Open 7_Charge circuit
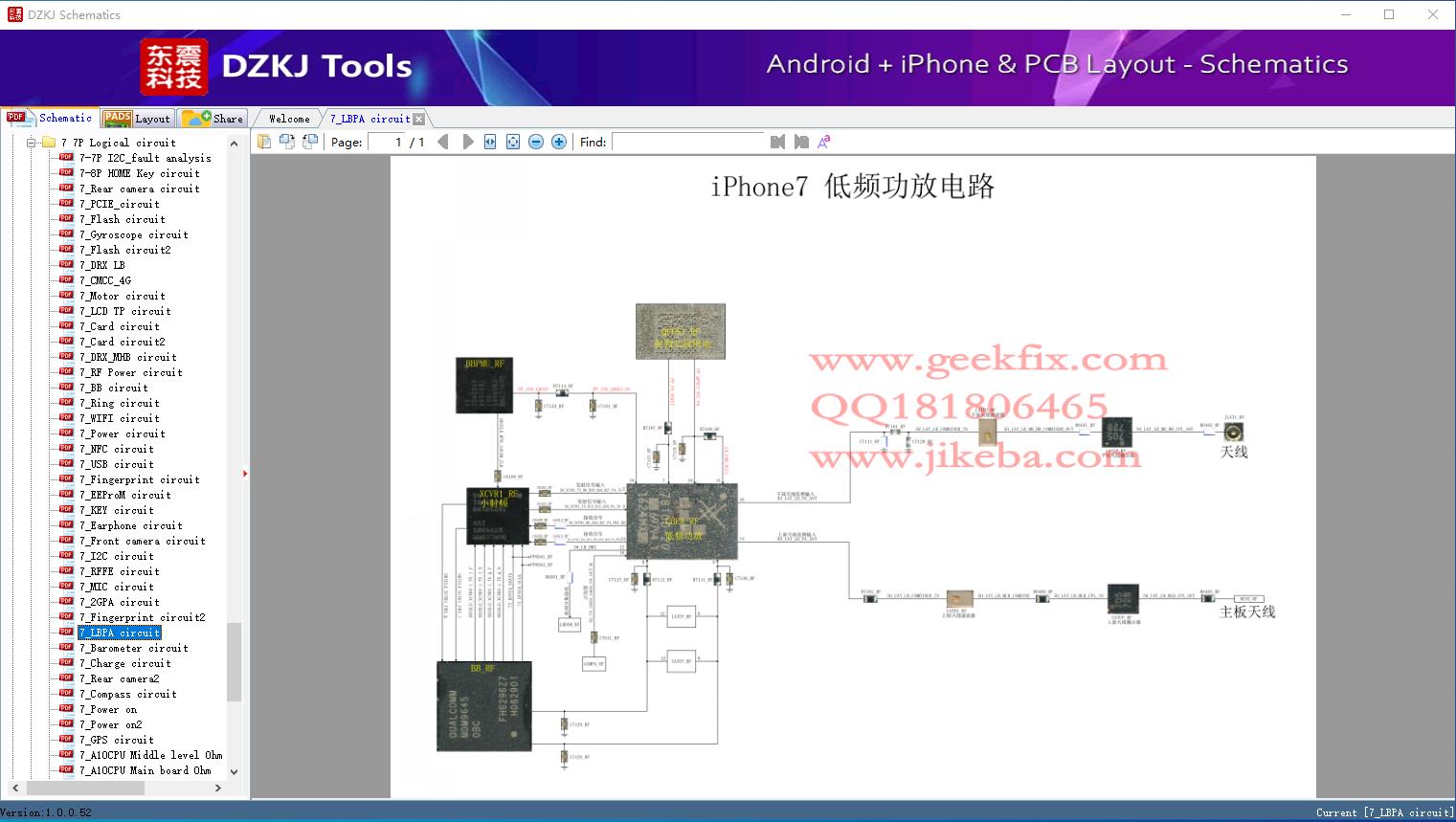Viewport: 1456px width, 822px height. pos(125,663)
